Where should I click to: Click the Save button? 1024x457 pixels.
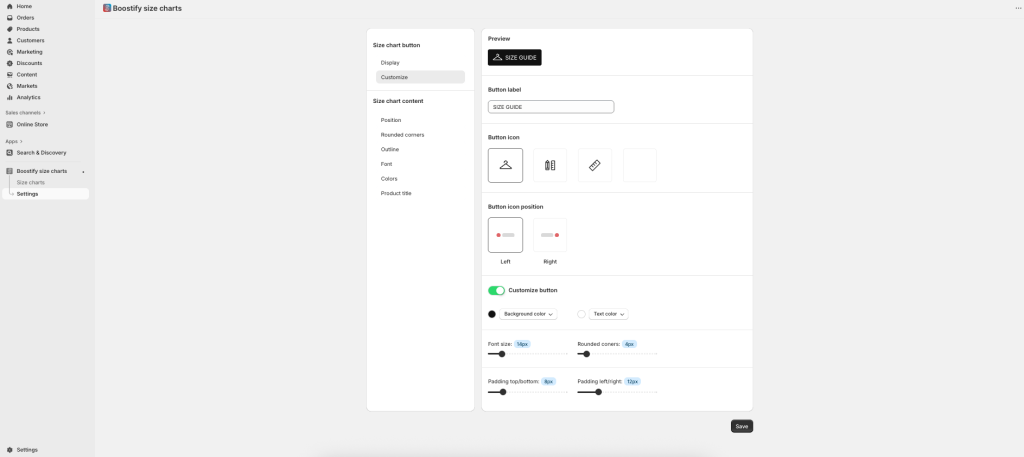coord(742,426)
